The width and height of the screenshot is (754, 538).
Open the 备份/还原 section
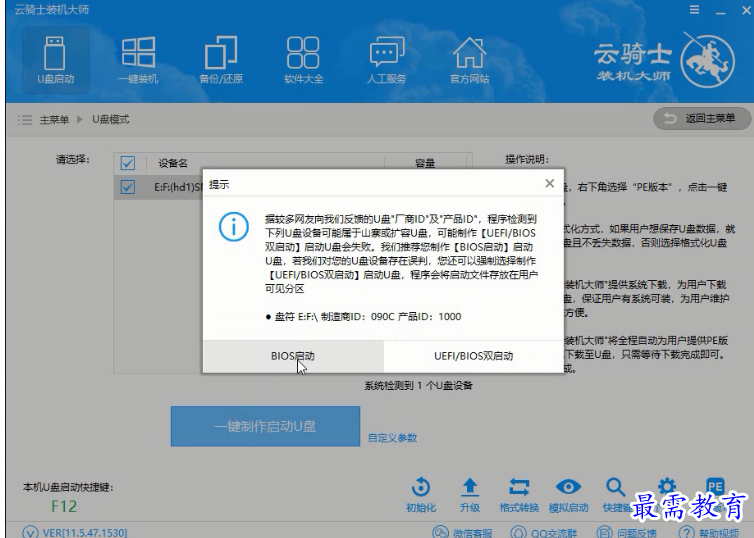[221, 60]
